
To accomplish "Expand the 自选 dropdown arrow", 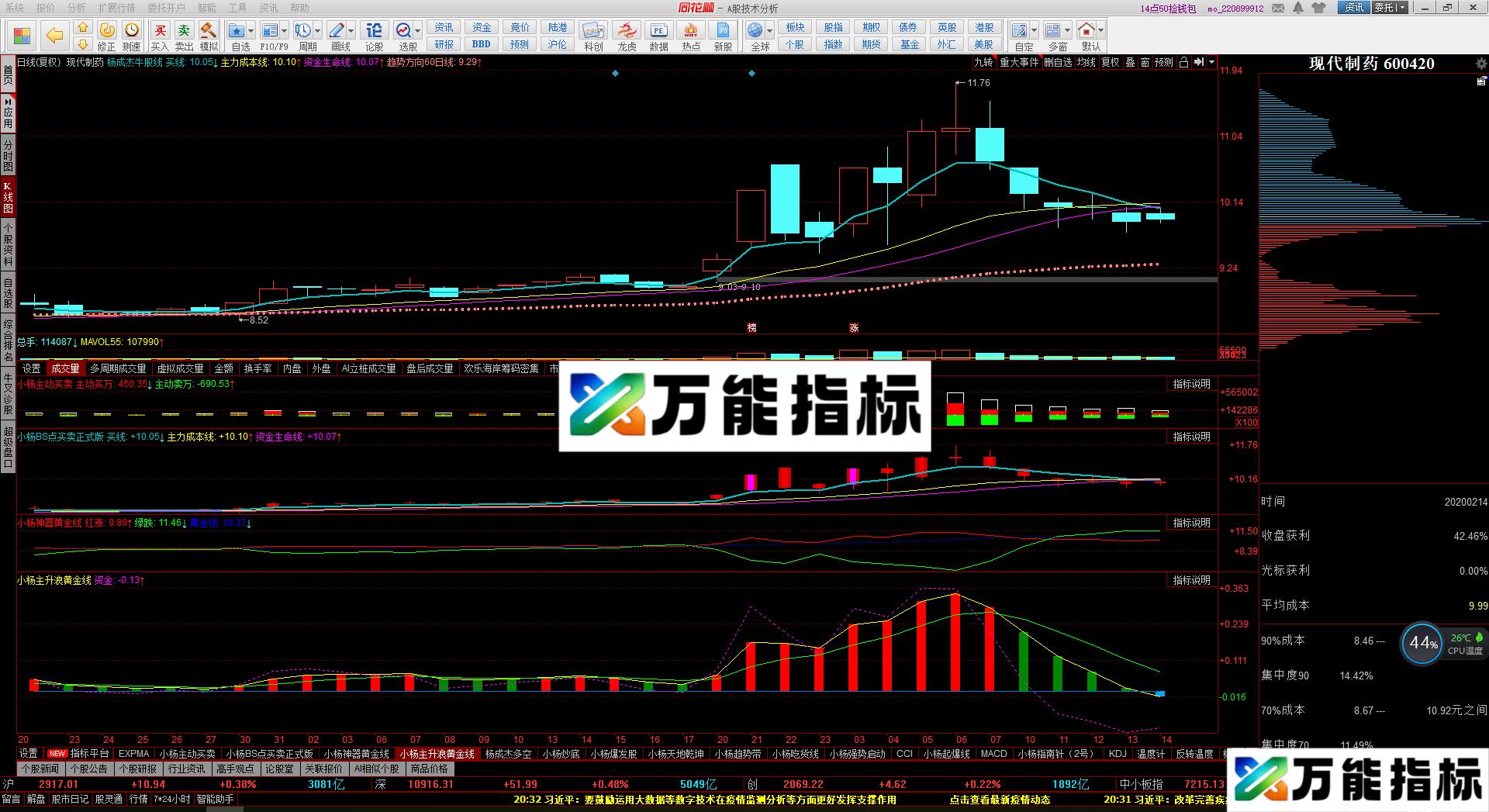I will [x=251, y=31].
